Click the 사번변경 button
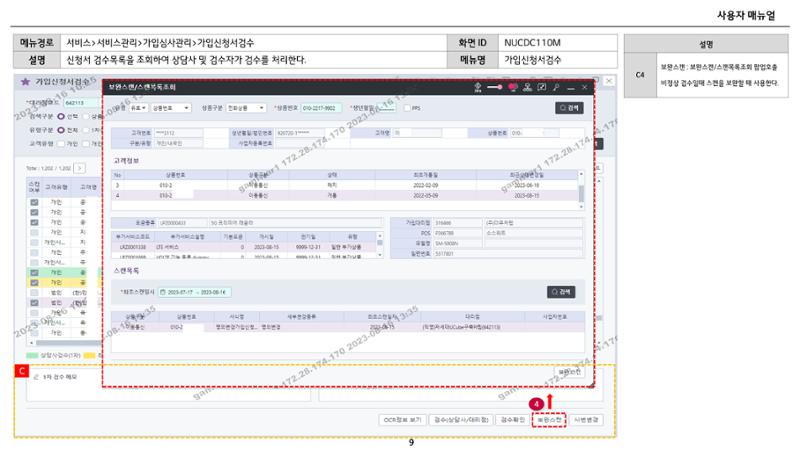The height and width of the screenshot is (450, 800). pos(586,420)
